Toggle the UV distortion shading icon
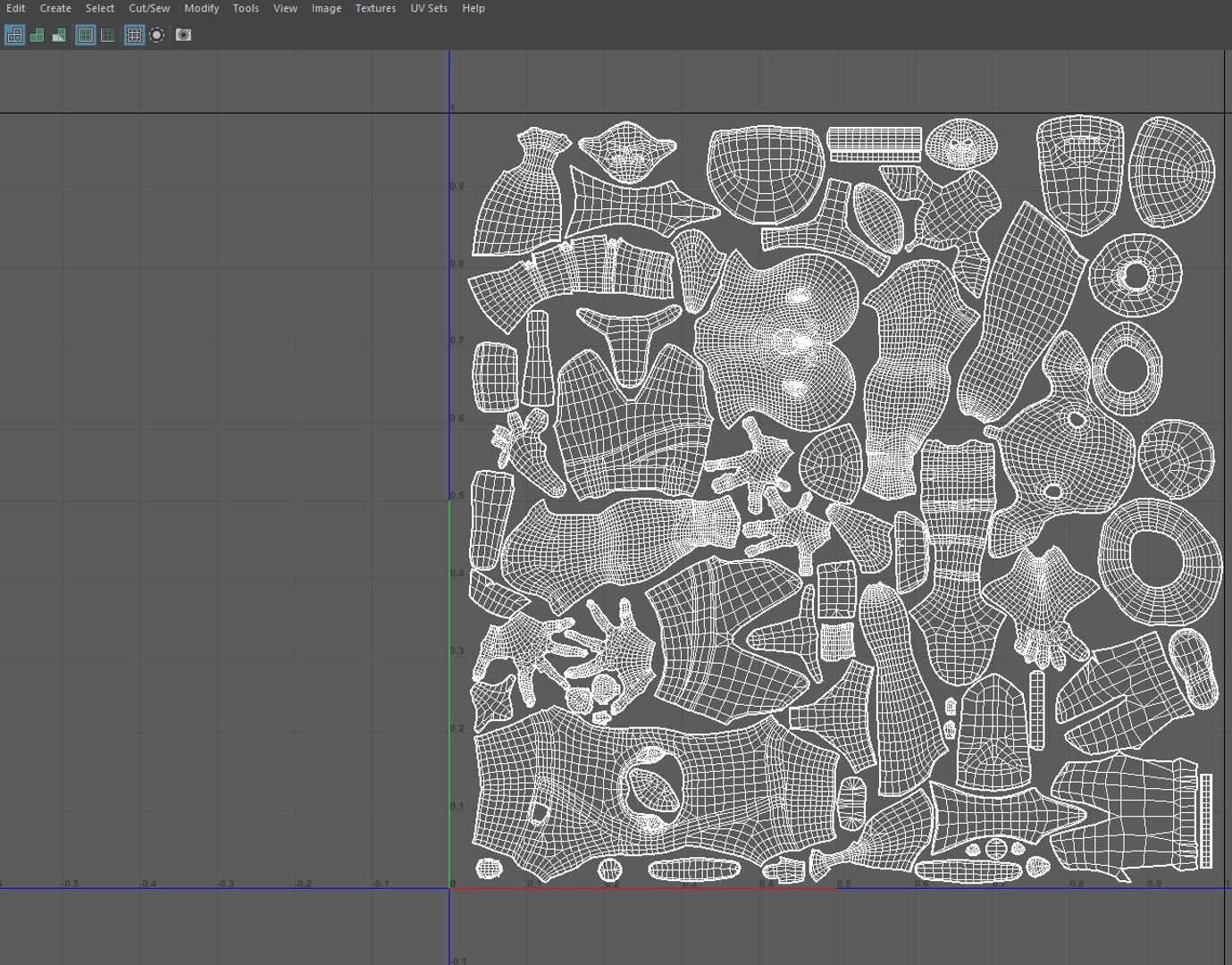Image resolution: width=1232 pixels, height=965 pixels. (59, 35)
